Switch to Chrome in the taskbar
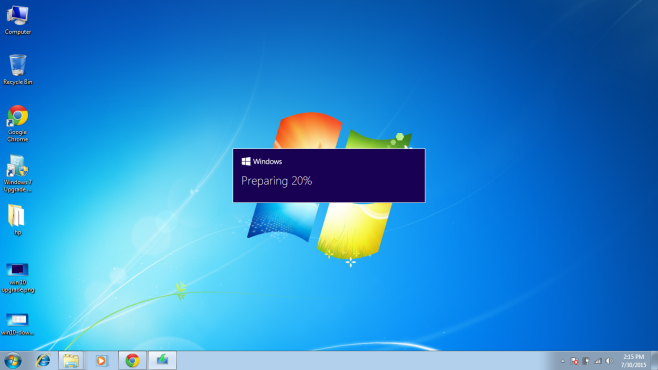 tap(133, 360)
